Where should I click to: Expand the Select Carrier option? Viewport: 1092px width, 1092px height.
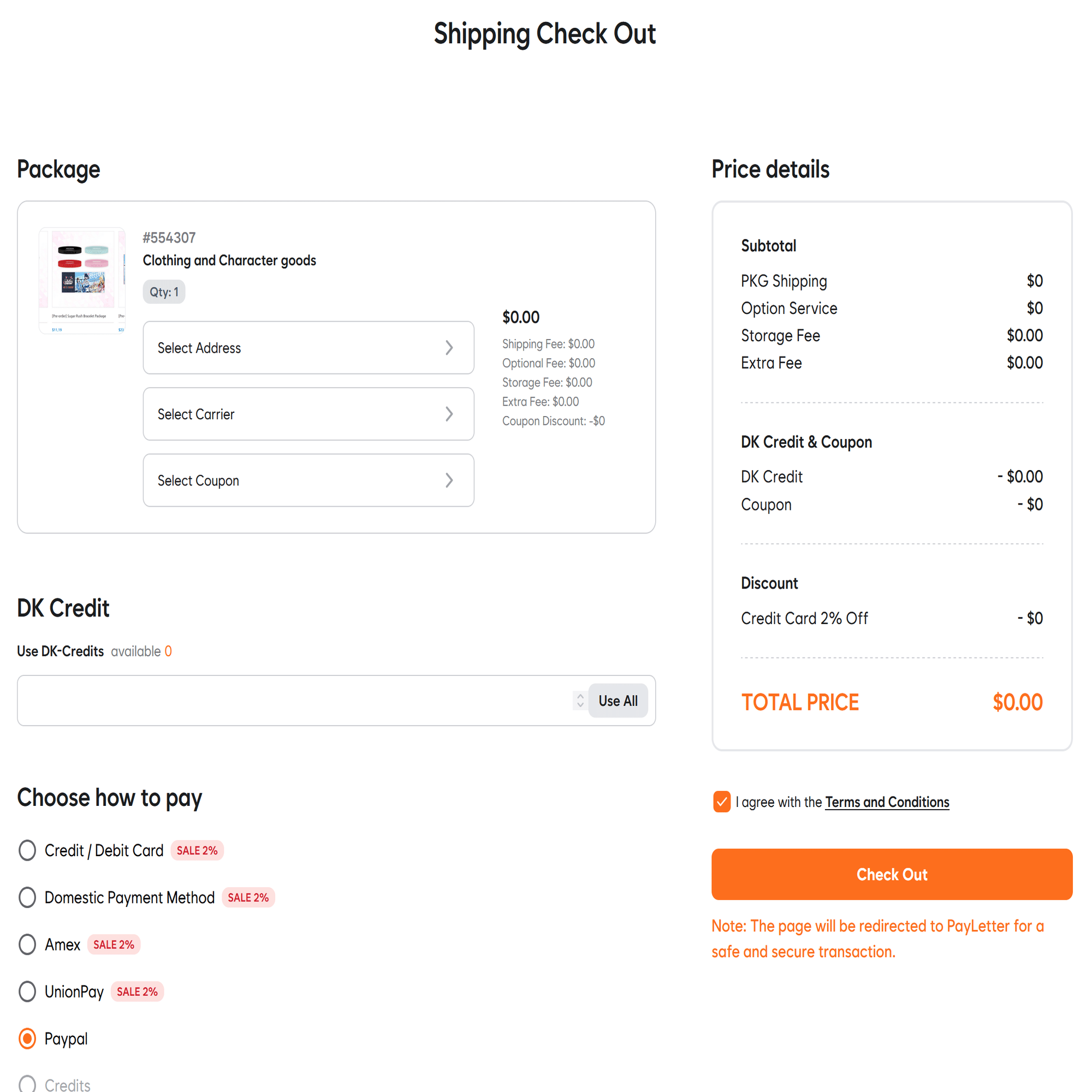coord(308,414)
